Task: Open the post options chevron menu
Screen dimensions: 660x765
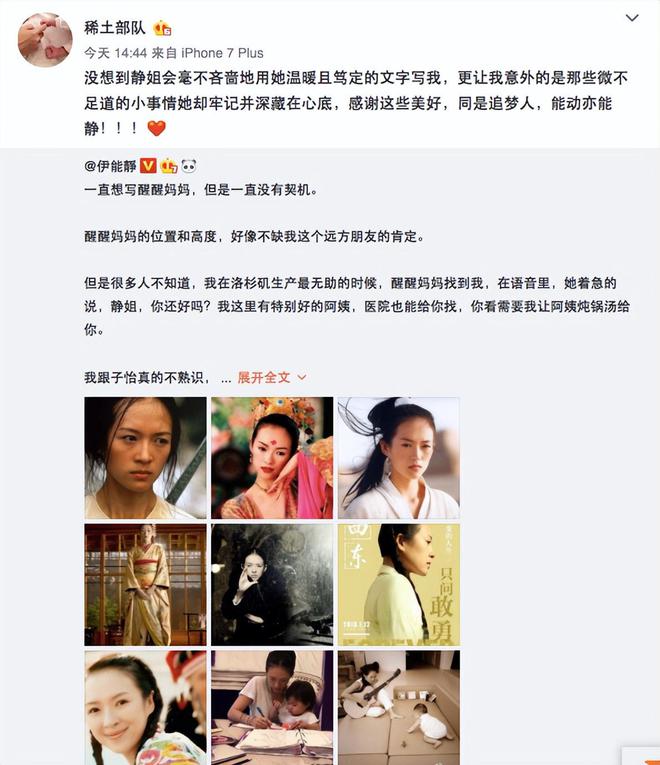Action: (x=632, y=18)
